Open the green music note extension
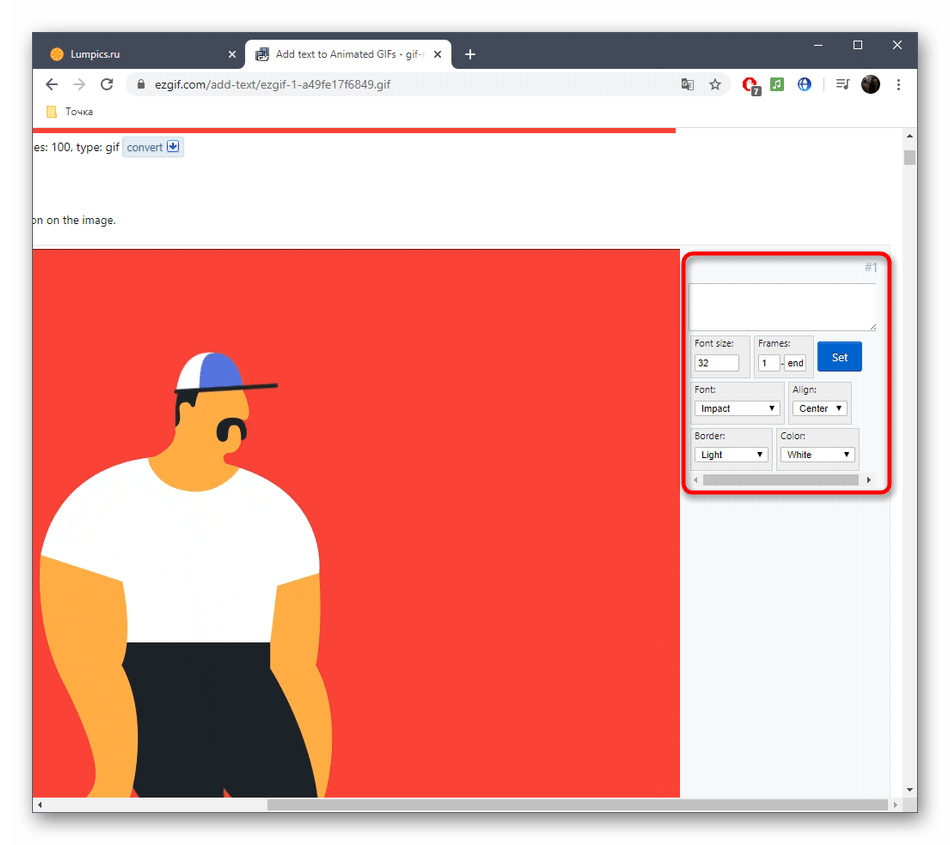 point(777,84)
